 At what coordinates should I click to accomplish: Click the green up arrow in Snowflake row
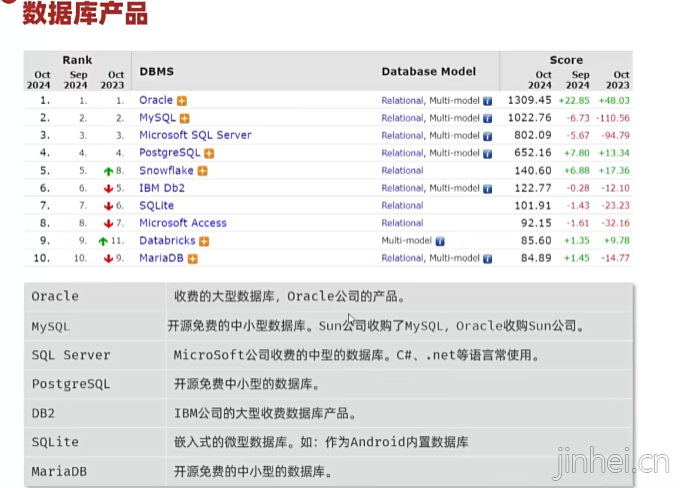click(108, 171)
